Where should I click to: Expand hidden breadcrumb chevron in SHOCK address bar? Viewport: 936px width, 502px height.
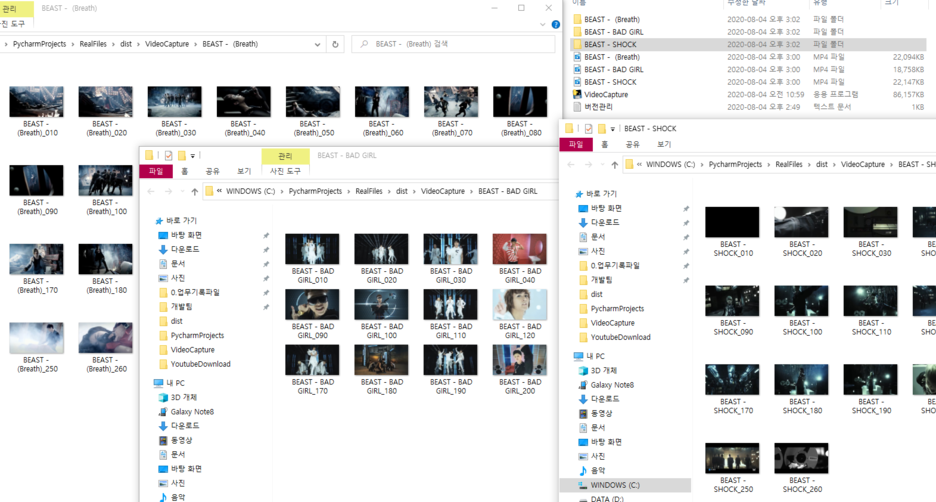pyautogui.click(x=639, y=165)
